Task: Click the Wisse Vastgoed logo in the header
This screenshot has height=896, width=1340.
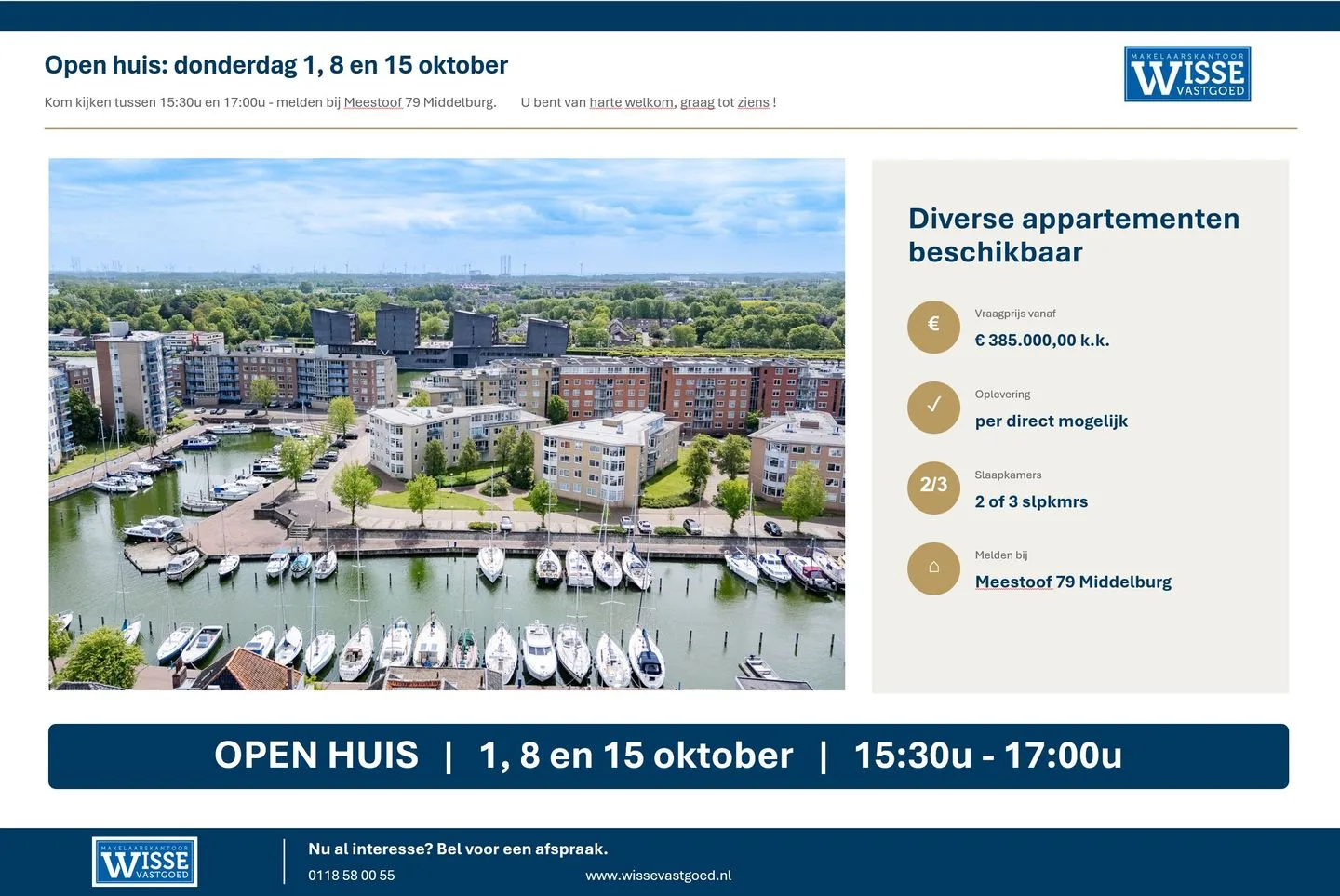Action: coord(1187,74)
